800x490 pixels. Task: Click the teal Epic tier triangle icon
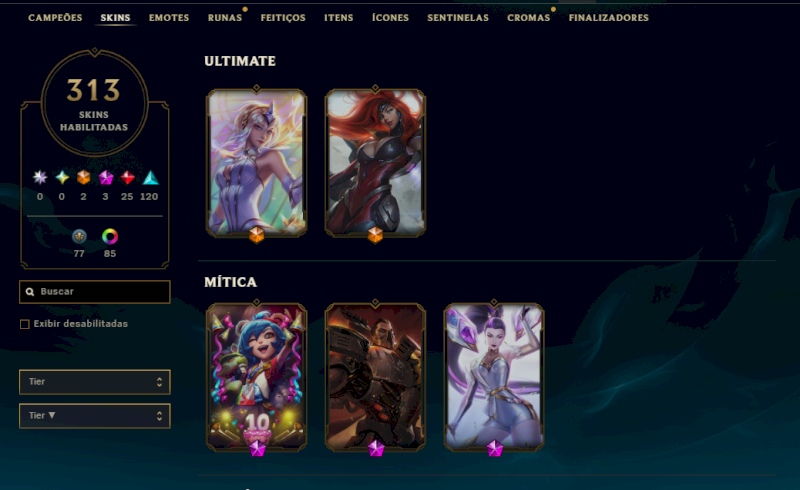(x=150, y=177)
